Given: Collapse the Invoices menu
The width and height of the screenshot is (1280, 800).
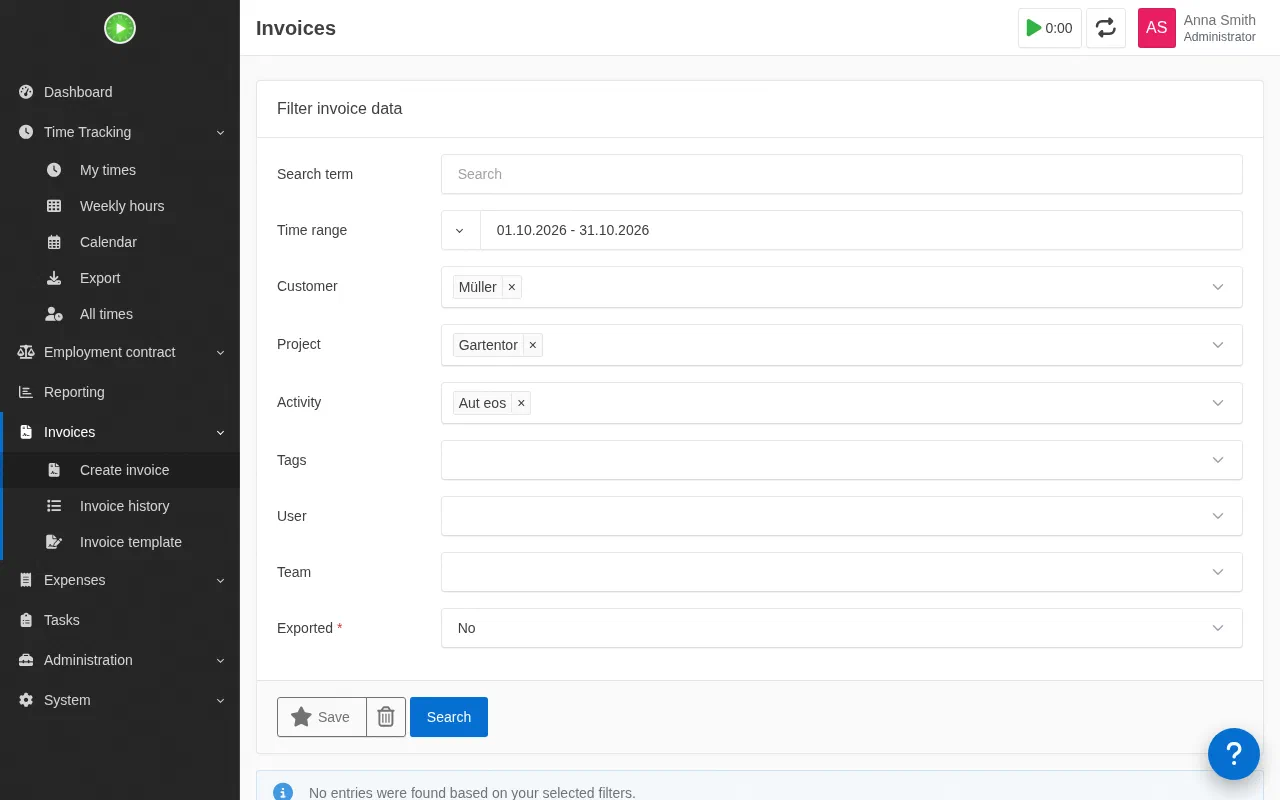Looking at the screenshot, I should coord(120,432).
